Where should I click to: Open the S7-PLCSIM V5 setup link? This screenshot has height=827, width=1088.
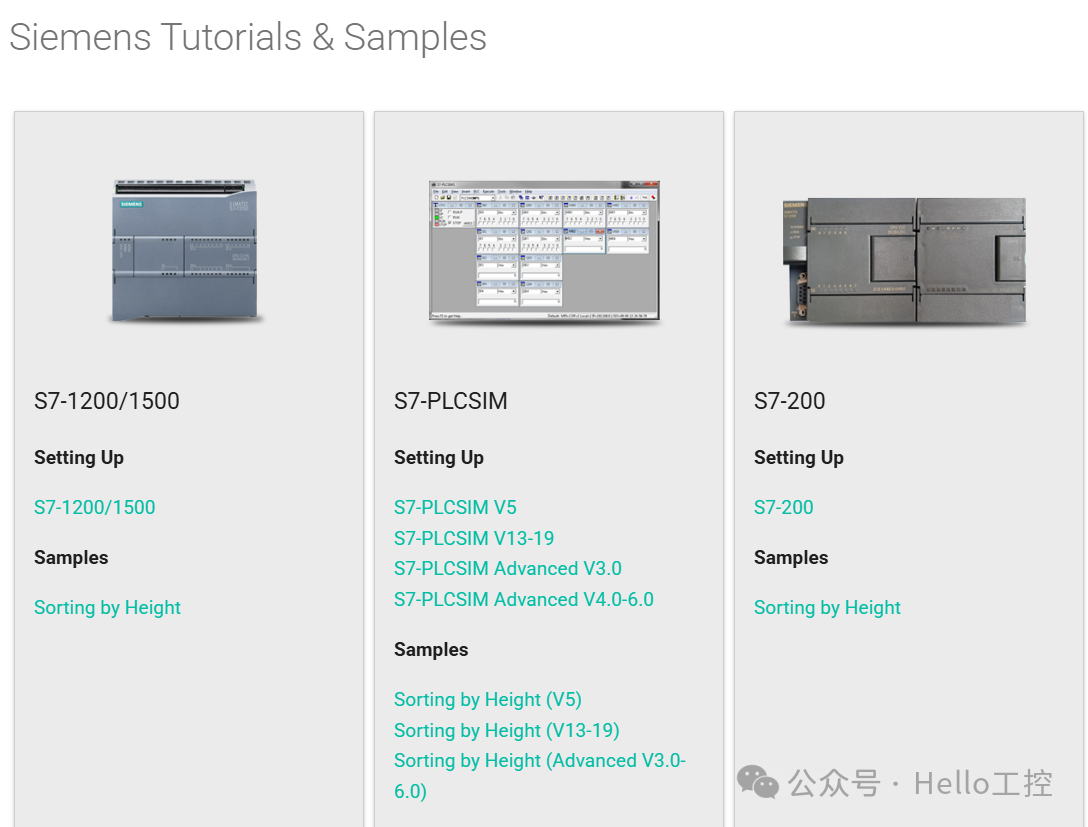(455, 507)
